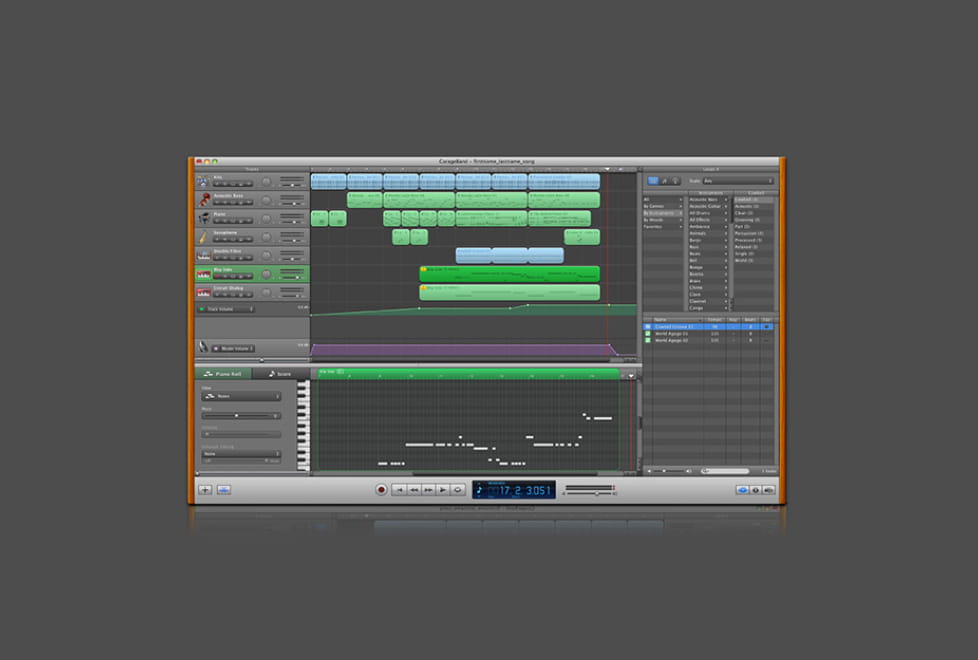Open the Scale dropdown in the loop browser
Viewport: 978px width, 660px height.
(738, 181)
